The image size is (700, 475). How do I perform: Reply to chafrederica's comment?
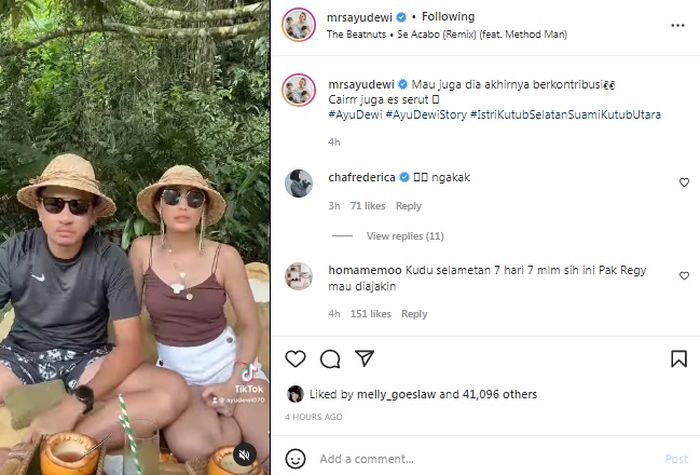(x=408, y=206)
